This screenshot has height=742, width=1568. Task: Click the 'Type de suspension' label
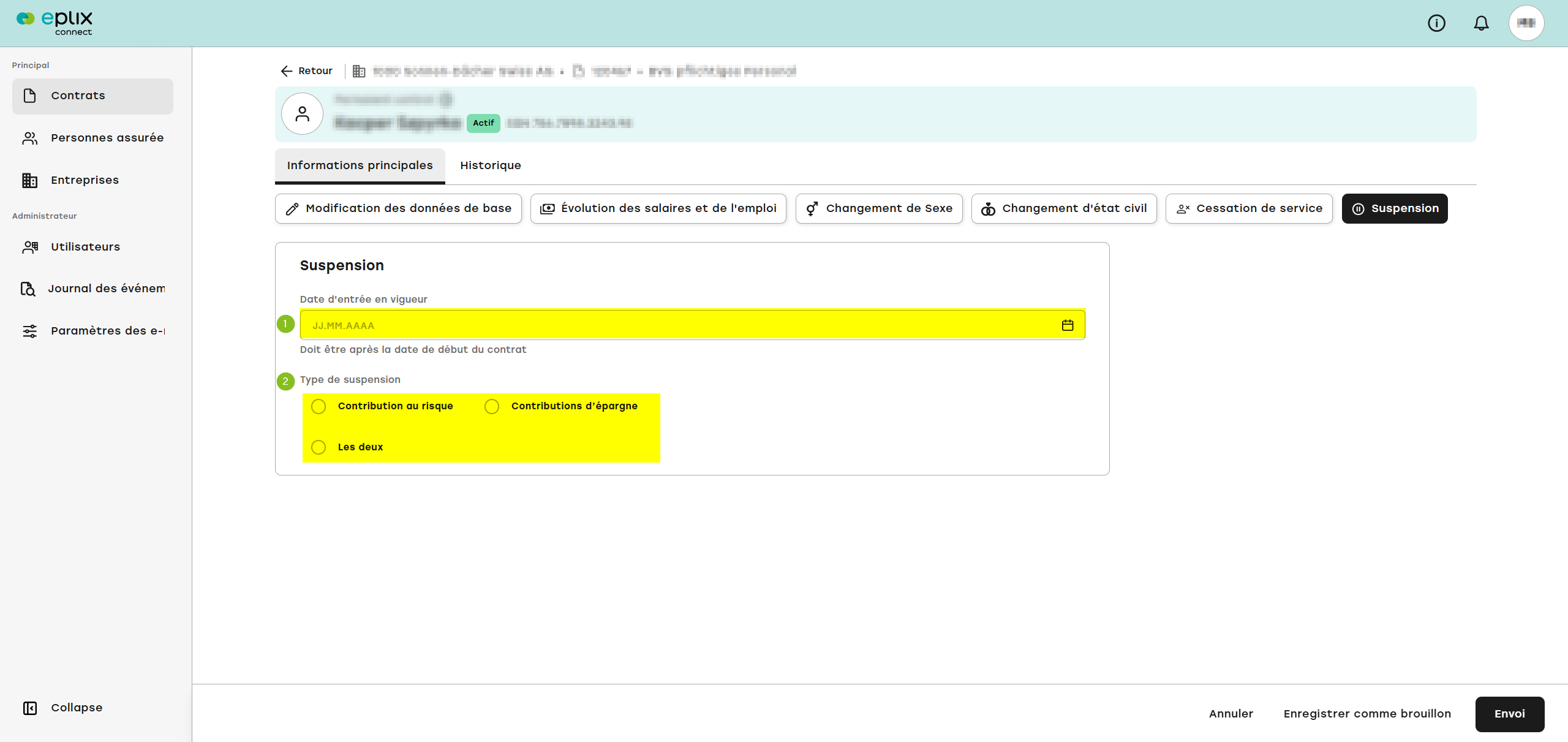[x=350, y=380]
